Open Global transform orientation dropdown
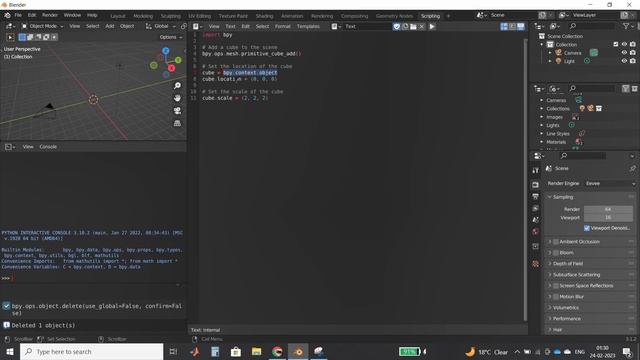The height and width of the screenshot is (360, 640). tap(161, 26)
